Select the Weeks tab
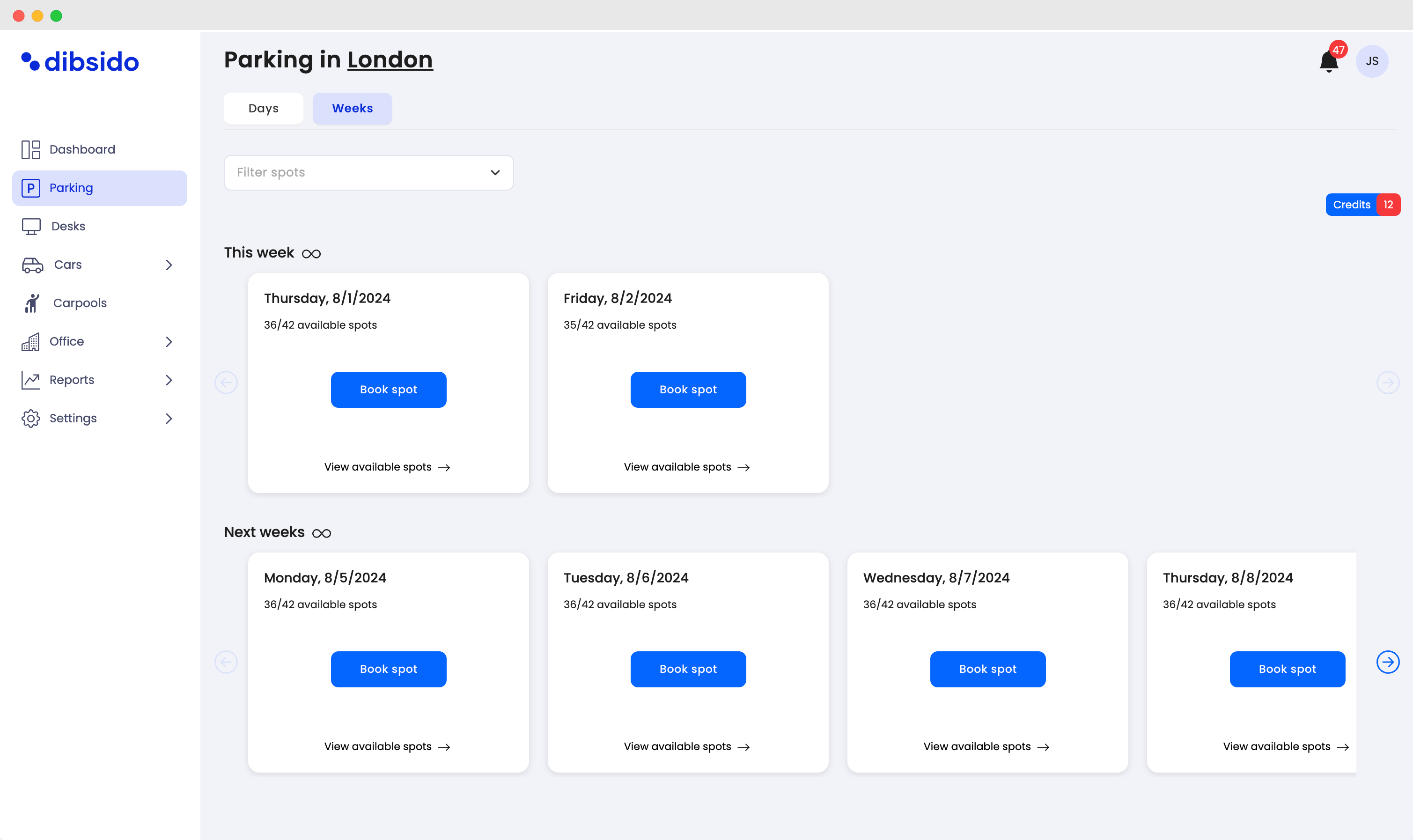Viewport: 1413px width, 840px height. coord(352,108)
